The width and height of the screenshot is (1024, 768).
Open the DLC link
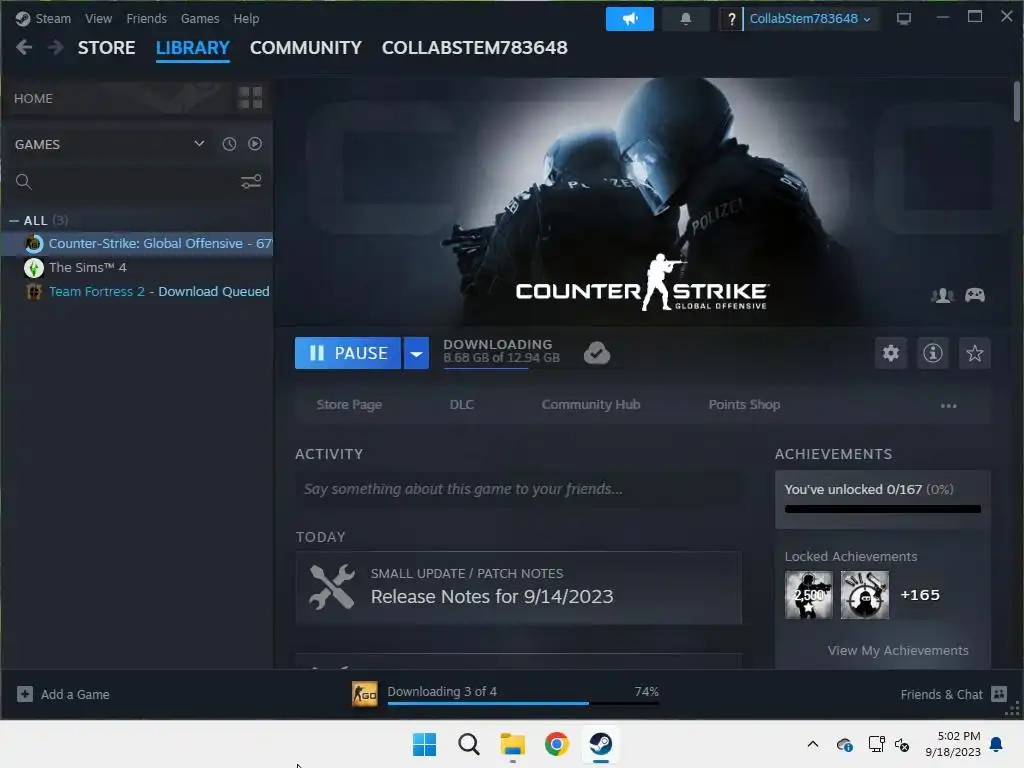click(x=462, y=405)
